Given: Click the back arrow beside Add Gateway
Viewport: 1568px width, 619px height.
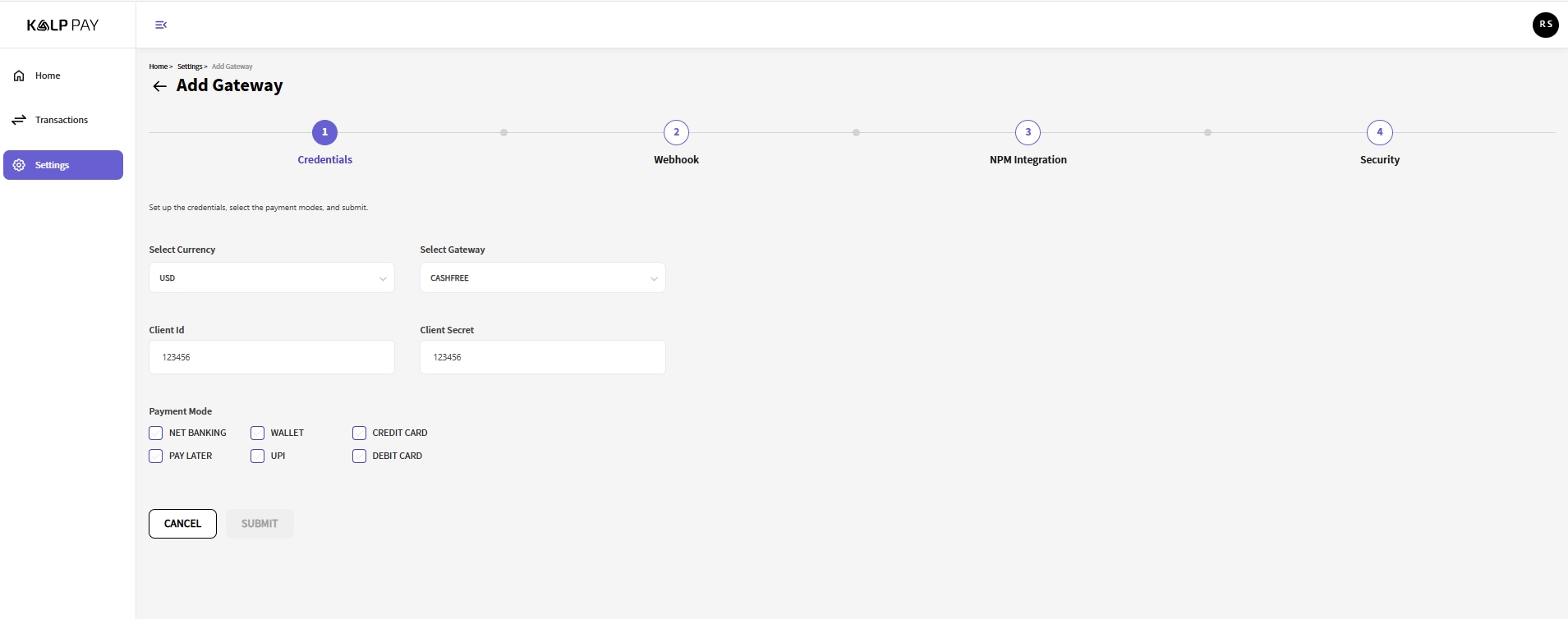Looking at the screenshot, I should tap(159, 86).
